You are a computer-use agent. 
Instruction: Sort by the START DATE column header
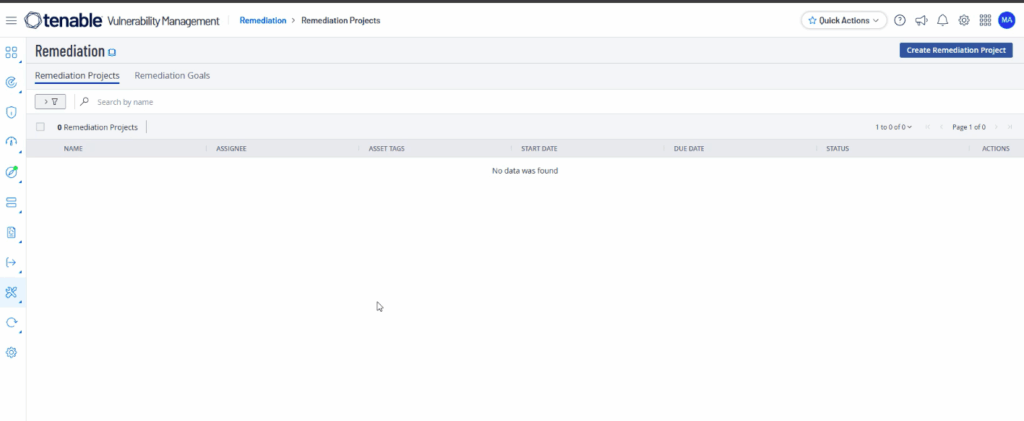539,149
